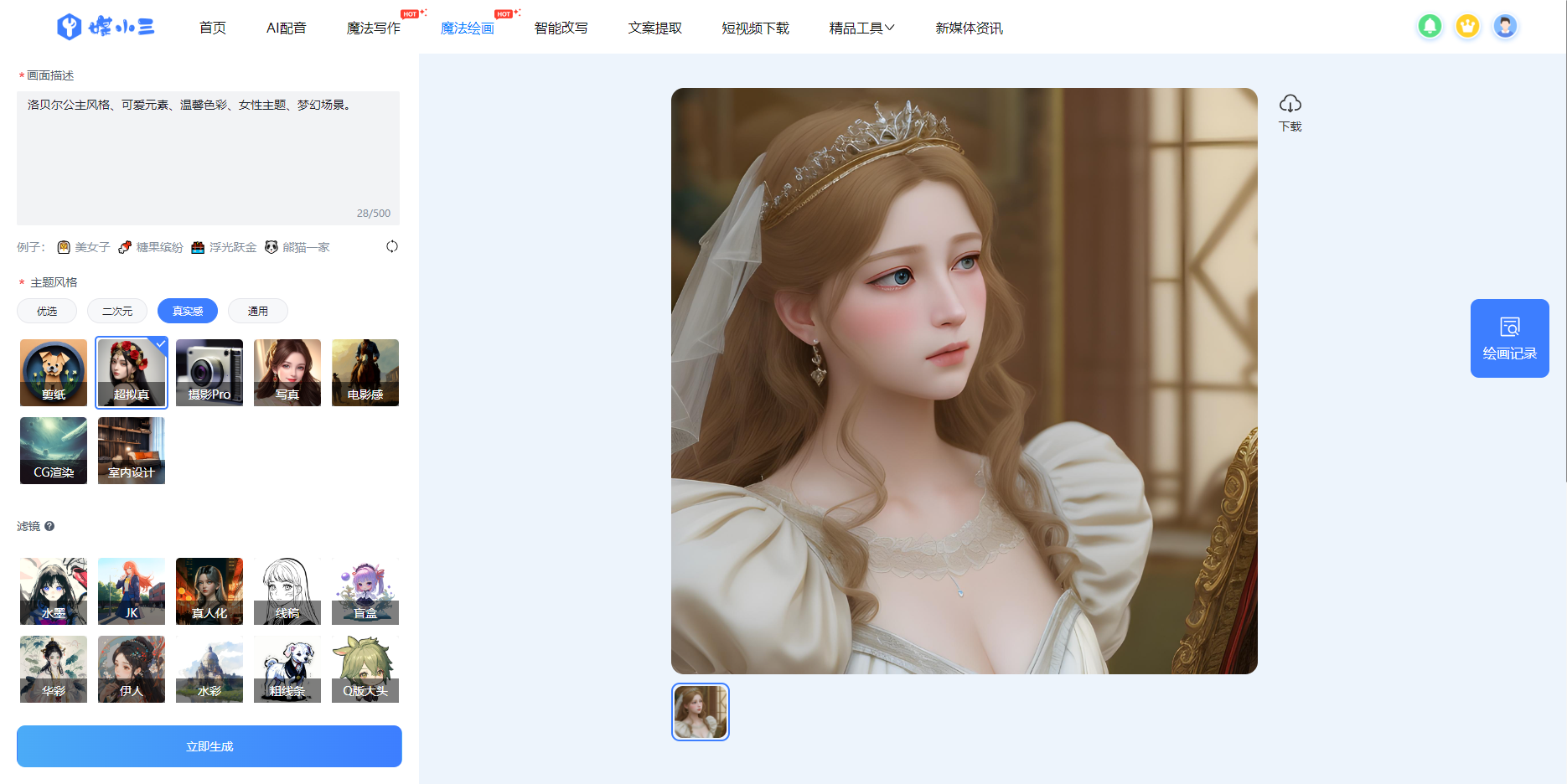Open the 新媒体资讯 page
The width and height of the screenshot is (1567, 784).
tap(970, 28)
